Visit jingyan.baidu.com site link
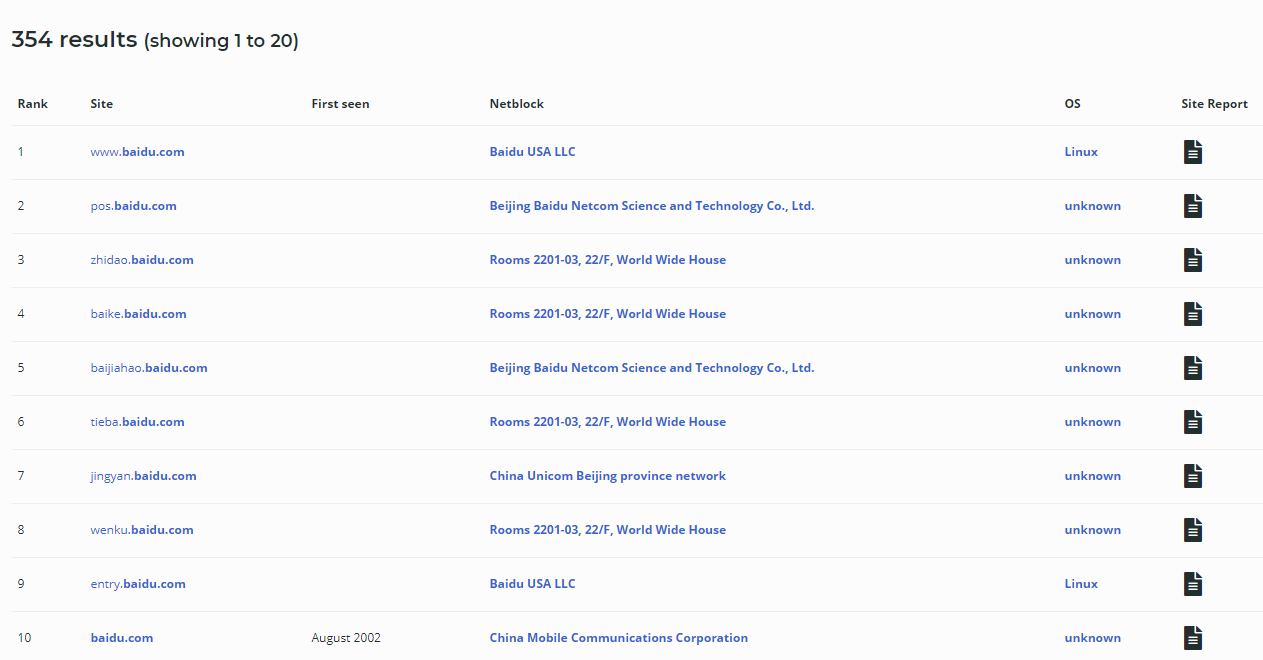This screenshot has width=1263, height=660. click(x=143, y=476)
